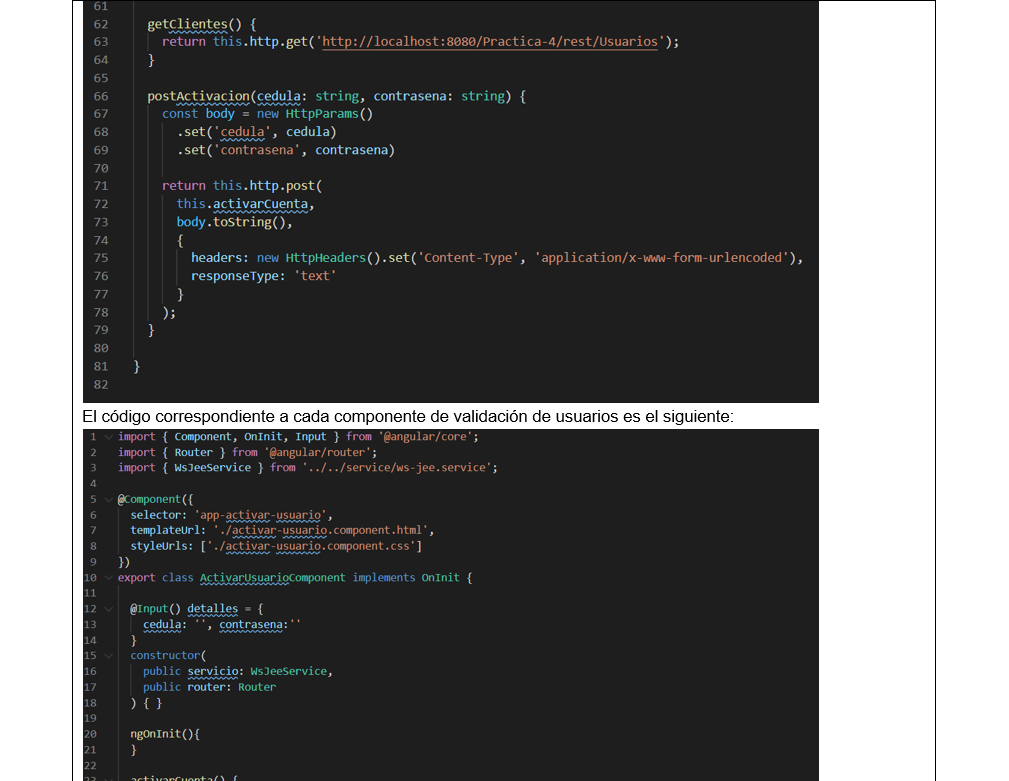Click the underlined cedula parameter
This screenshot has width=1009, height=781.
276,95
